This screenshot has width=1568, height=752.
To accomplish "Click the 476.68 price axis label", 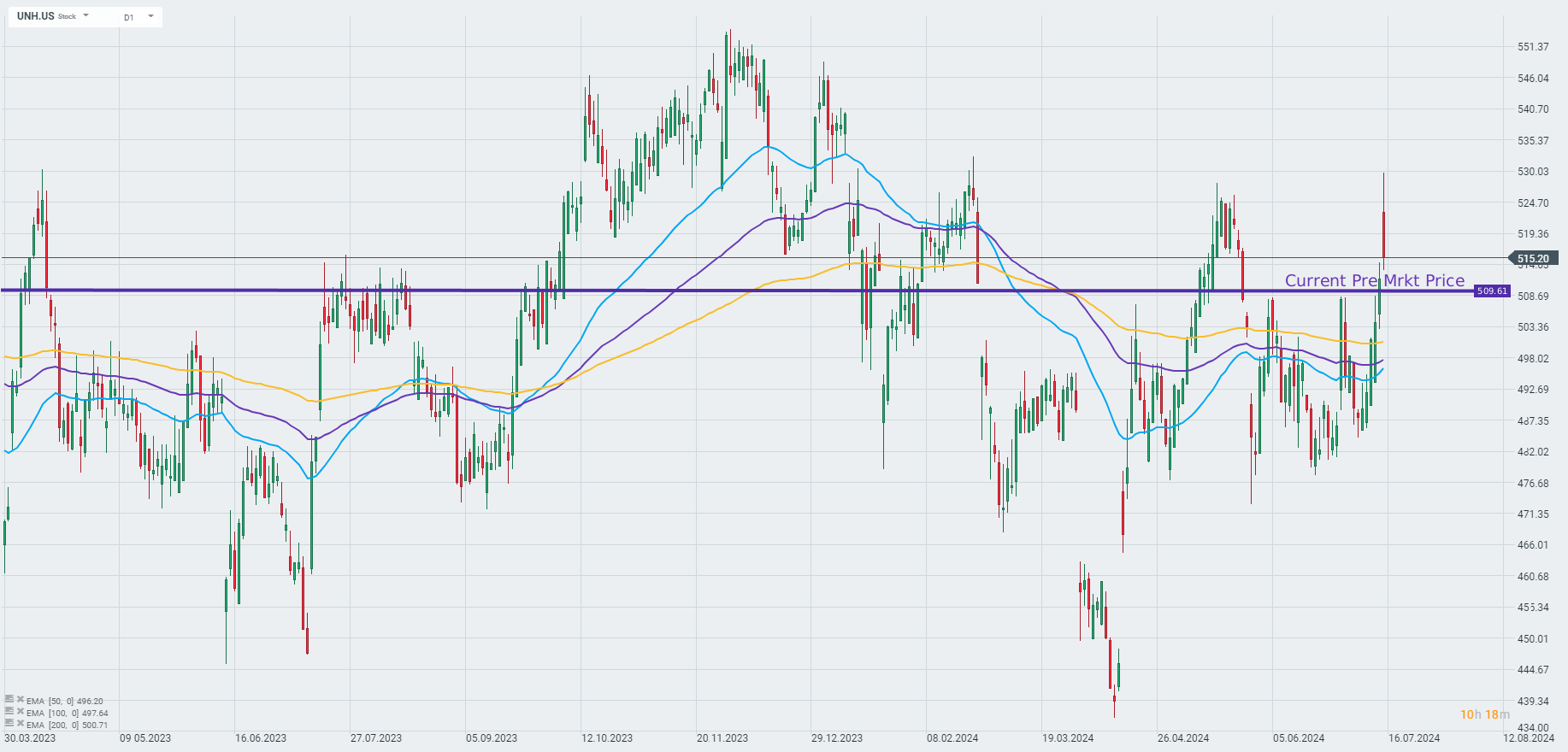I will click(x=1533, y=483).
